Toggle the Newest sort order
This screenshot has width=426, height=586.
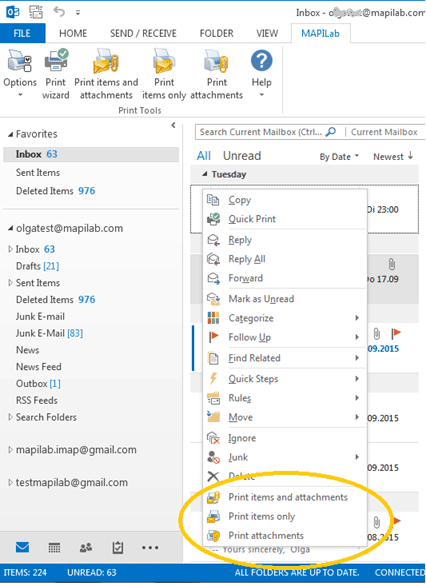393,157
